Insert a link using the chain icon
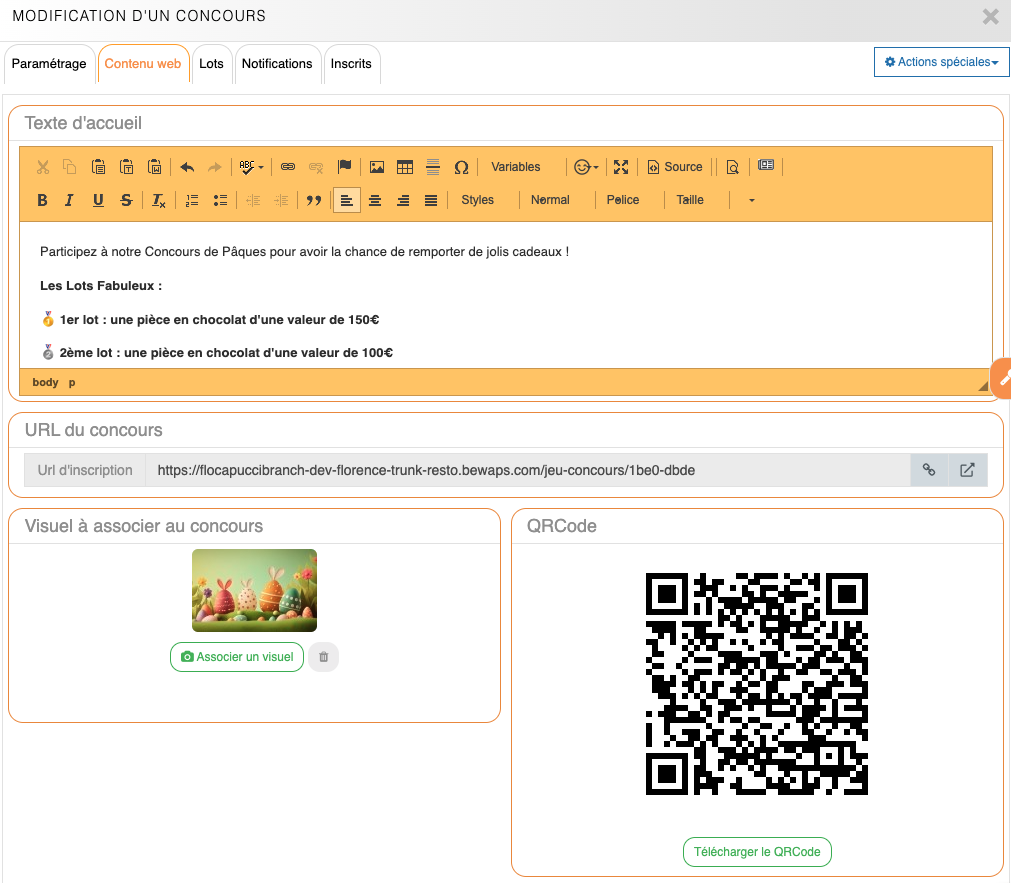This screenshot has width=1011, height=883. [x=288, y=167]
